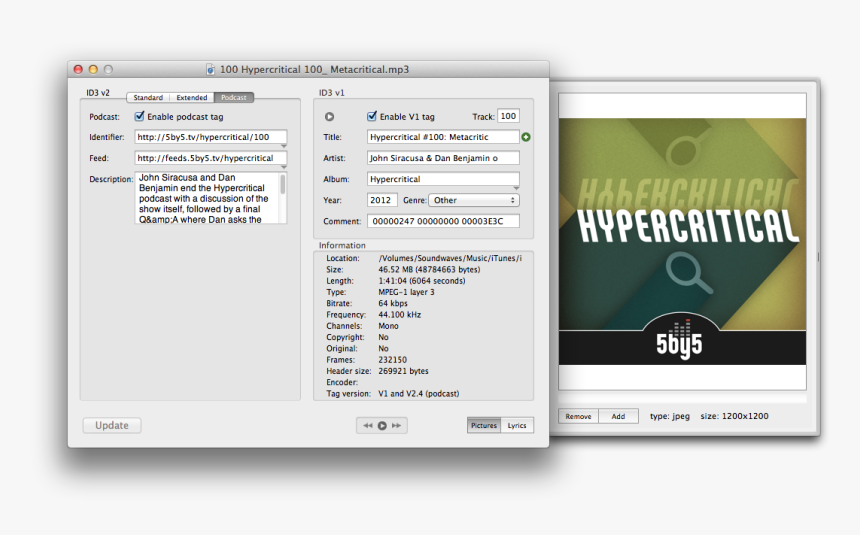Click the window title '100 Hypercritical 100_ Metacritical.mp3'
This screenshot has height=535, width=860.
tap(314, 69)
